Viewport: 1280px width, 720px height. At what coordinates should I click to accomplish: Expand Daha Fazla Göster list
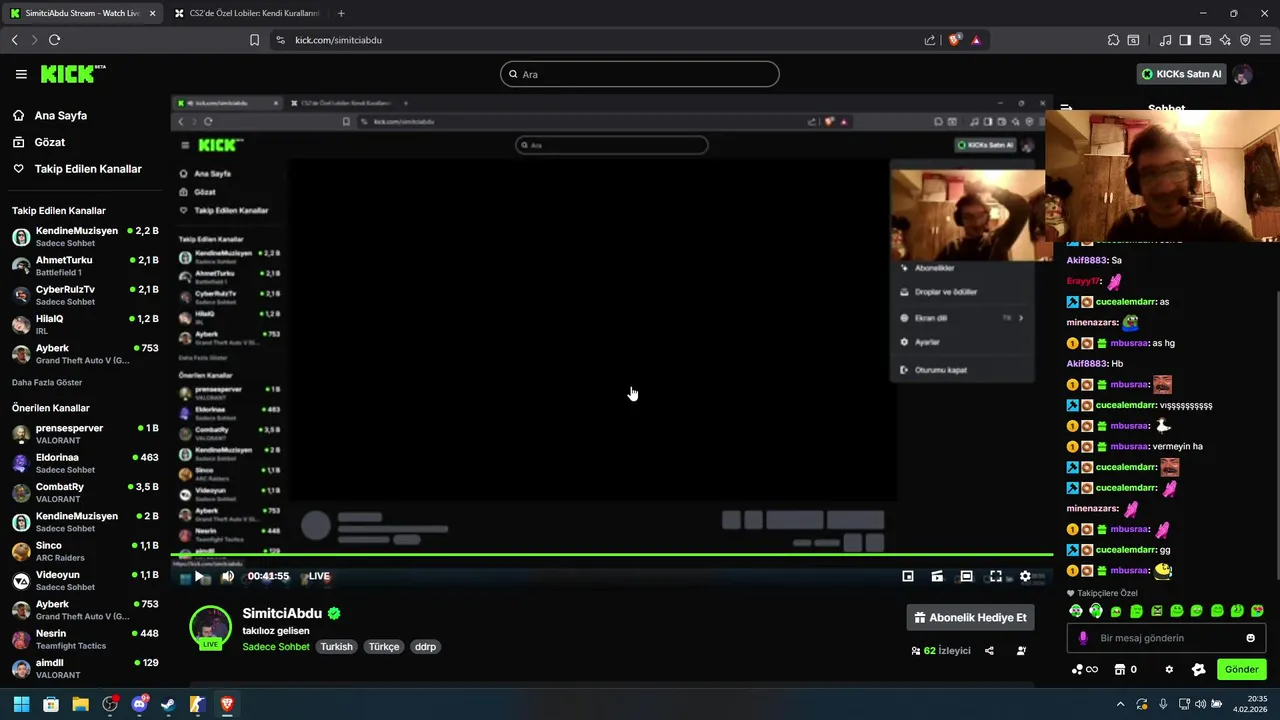tap(47, 382)
